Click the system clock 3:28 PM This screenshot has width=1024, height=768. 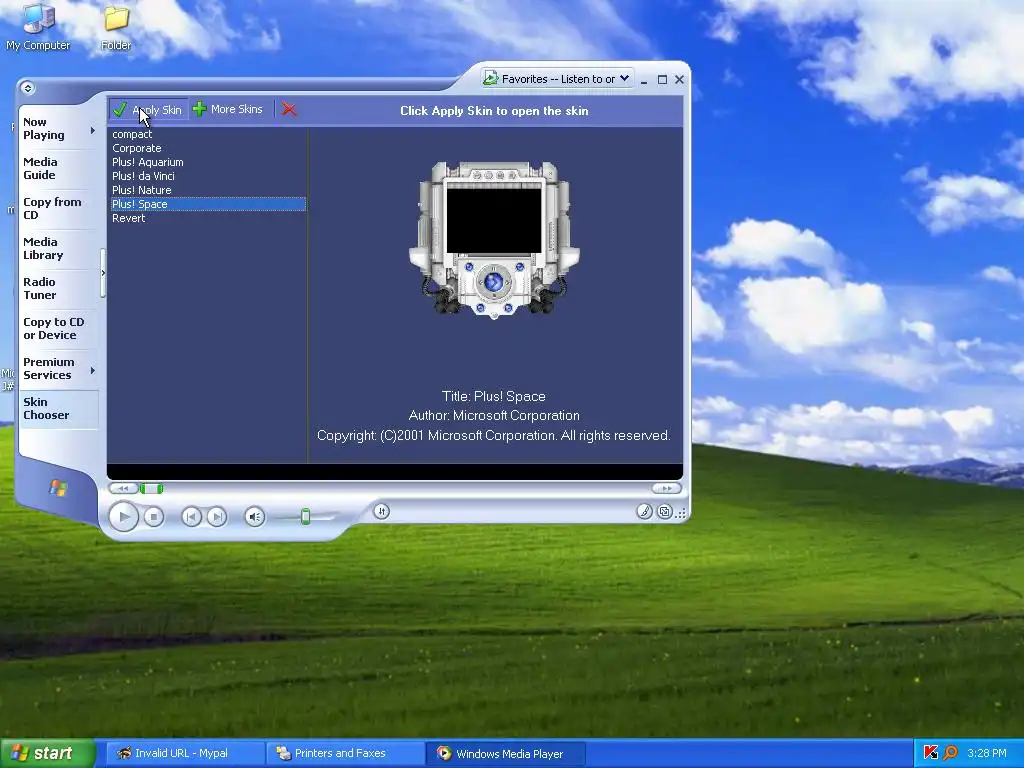pyautogui.click(x=987, y=754)
